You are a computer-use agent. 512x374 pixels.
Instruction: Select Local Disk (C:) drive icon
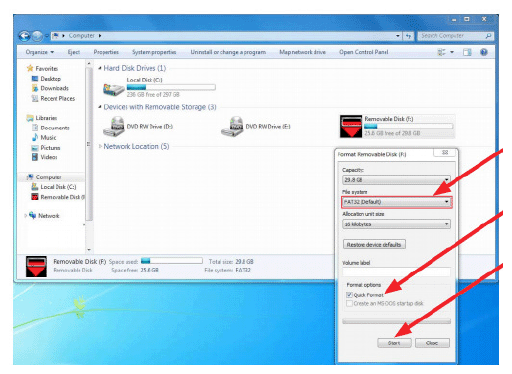click(113, 89)
